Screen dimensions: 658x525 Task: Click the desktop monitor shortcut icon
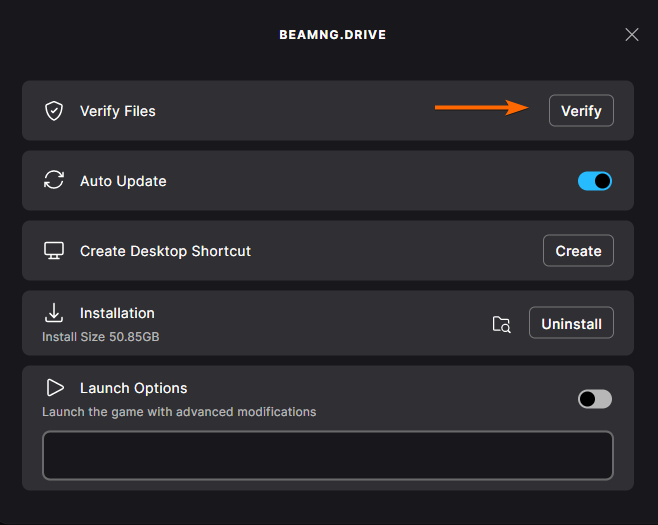tap(54, 251)
